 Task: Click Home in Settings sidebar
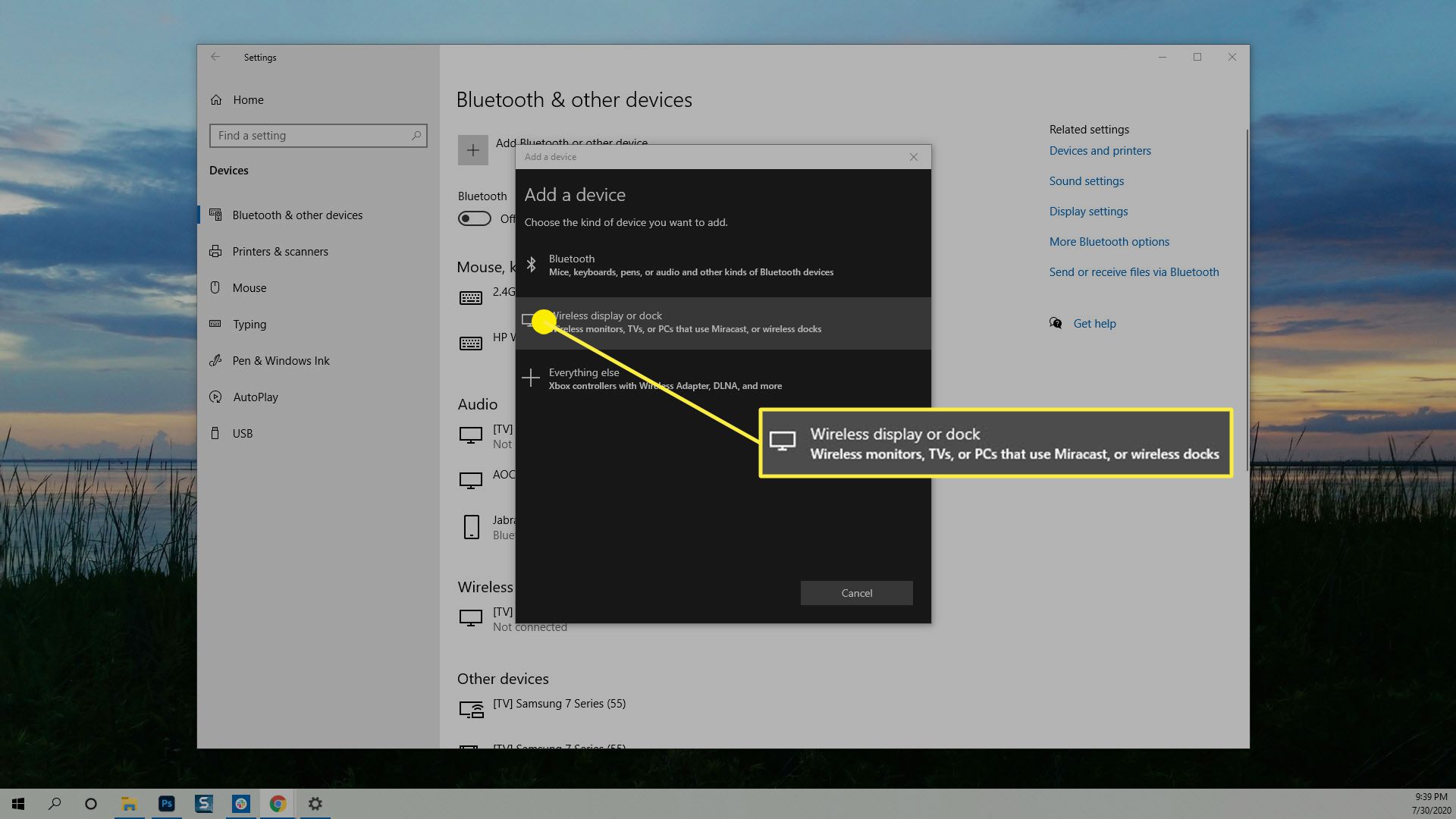pos(247,98)
